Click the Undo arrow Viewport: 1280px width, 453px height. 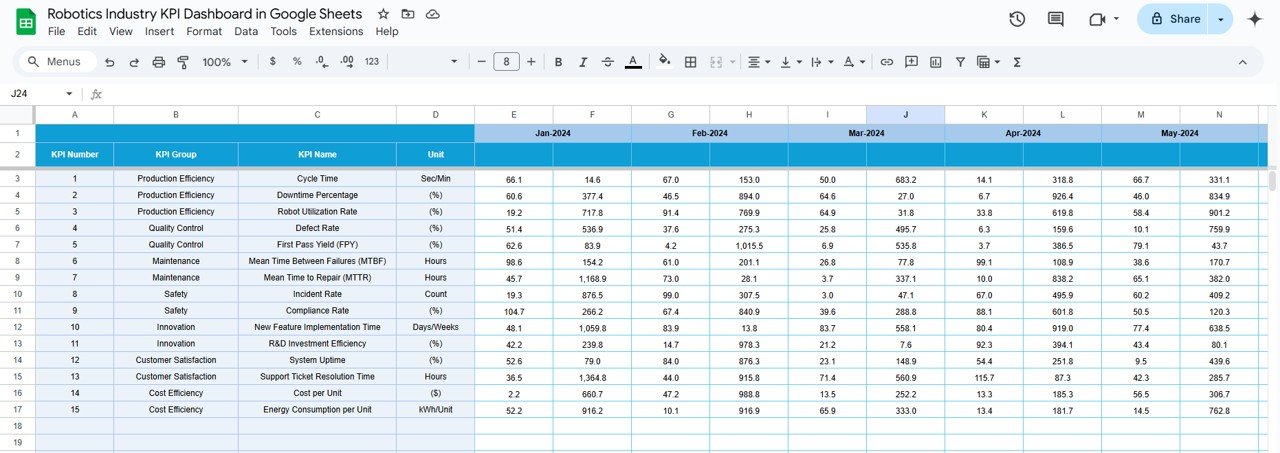pos(109,62)
